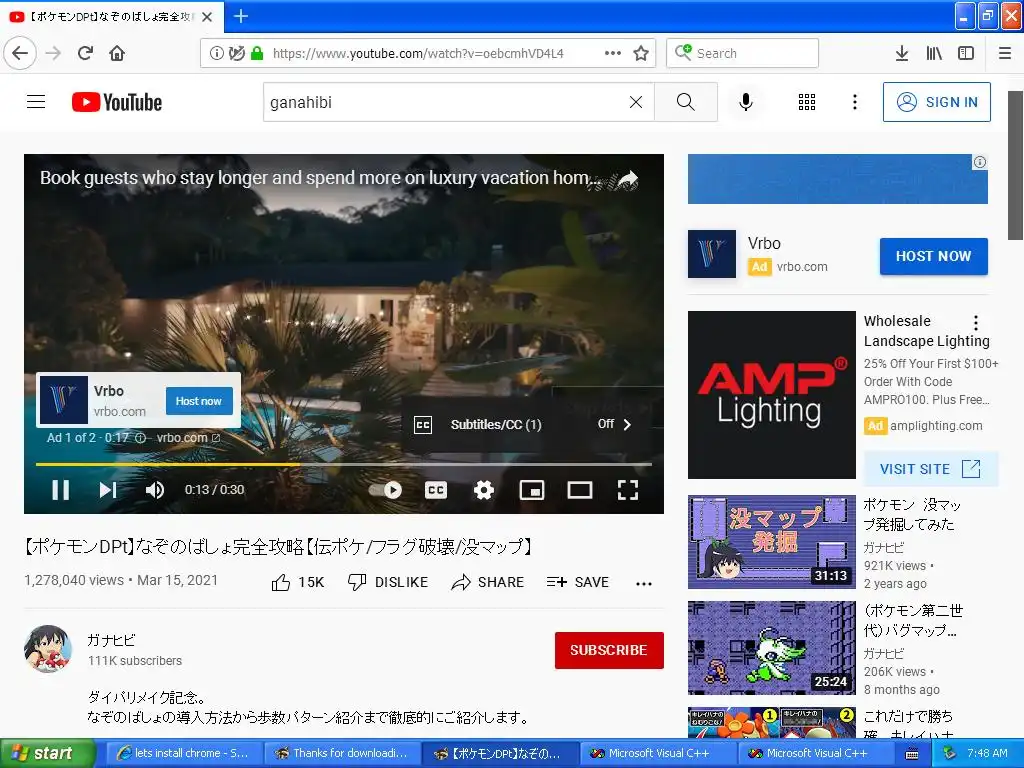The height and width of the screenshot is (768, 1024).
Task: Open the AMP Lighting ad thumbnail
Action: click(771, 394)
